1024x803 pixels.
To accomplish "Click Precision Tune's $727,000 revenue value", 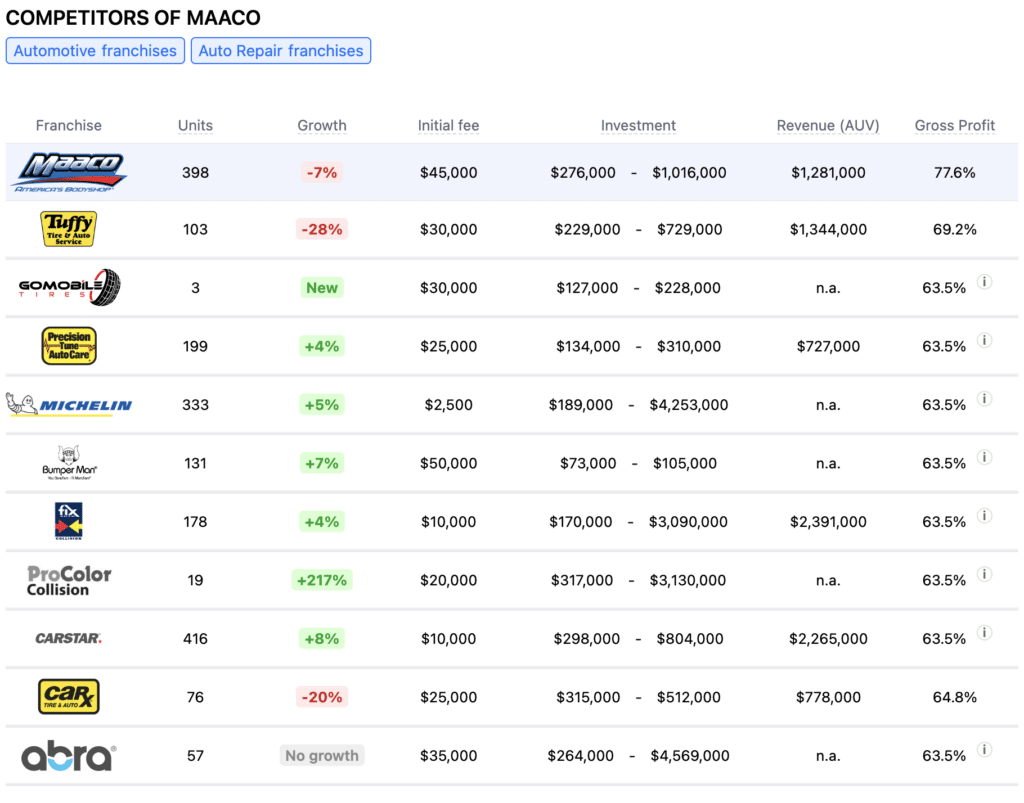I will (x=828, y=346).
